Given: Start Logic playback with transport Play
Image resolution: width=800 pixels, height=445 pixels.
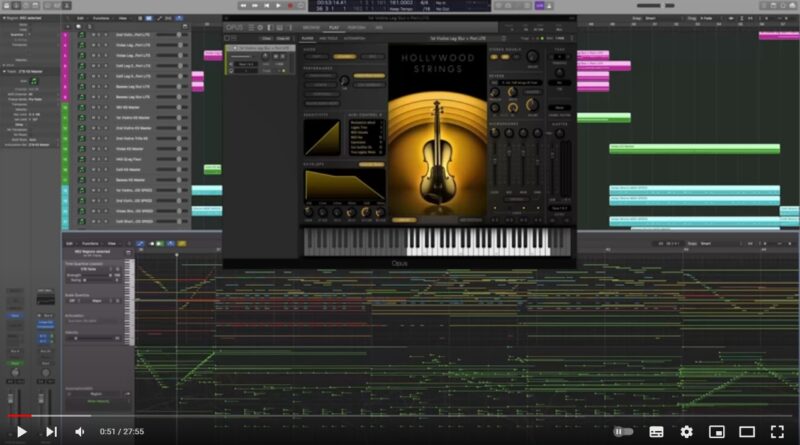Looking at the screenshot, I should pos(278,6).
